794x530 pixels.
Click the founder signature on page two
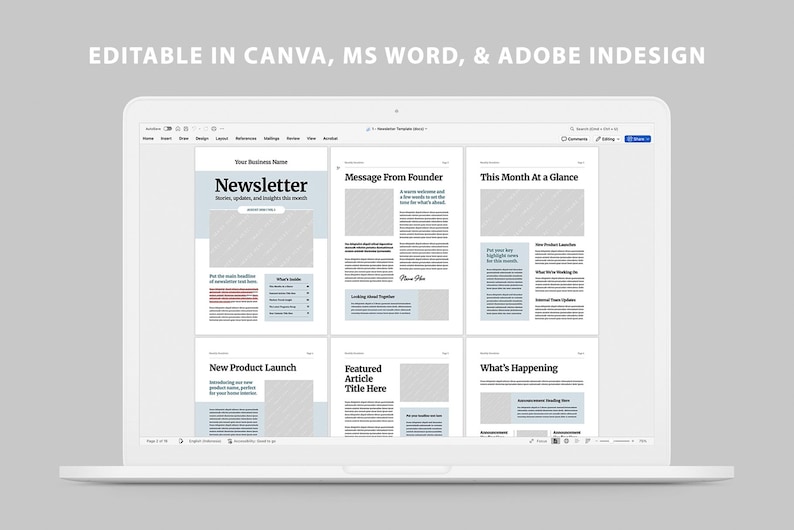point(412,278)
